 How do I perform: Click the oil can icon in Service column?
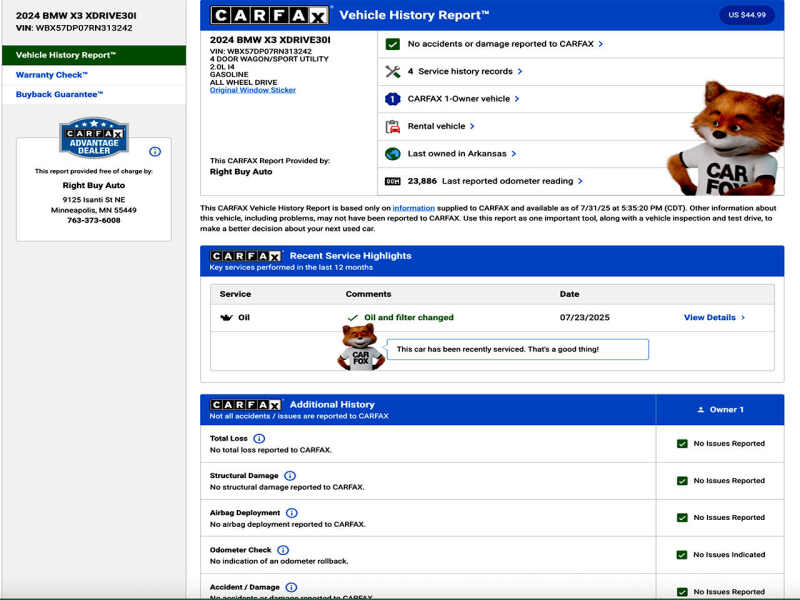(x=226, y=317)
